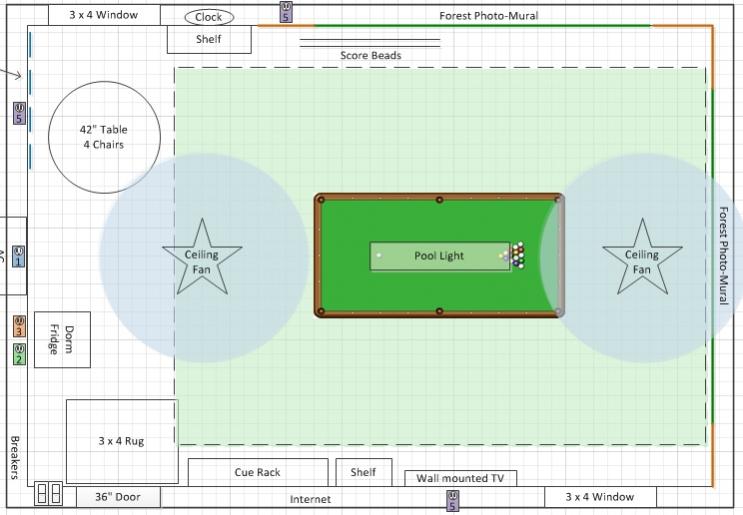
Task: Select the Pool Light rectangle
Action: (x=439, y=256)
